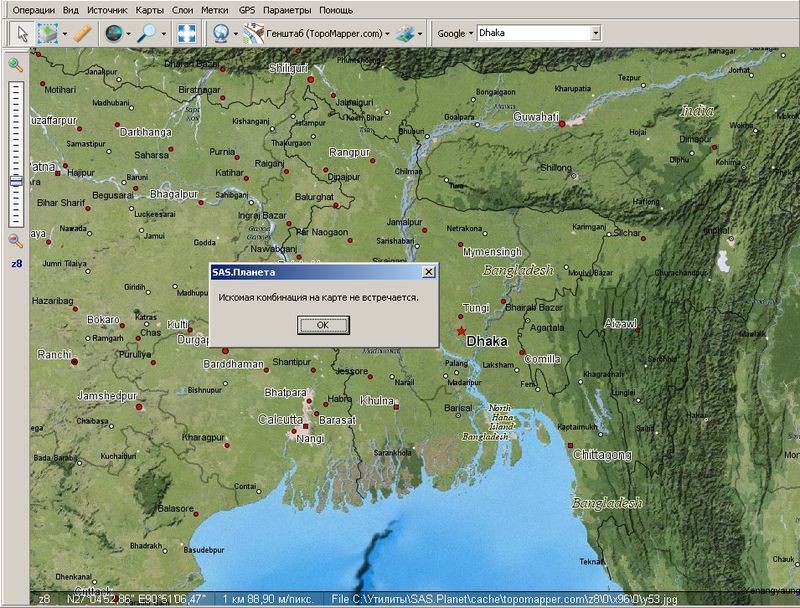Screen dimensions: 800x608
Task: Click the globe map overview icon
Action: click(113, 33)
